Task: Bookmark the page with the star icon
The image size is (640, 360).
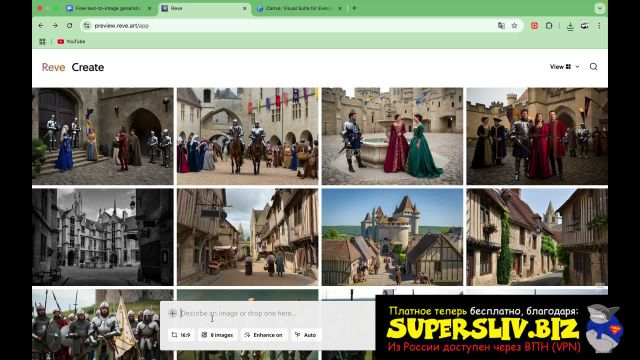Action: 514,26
